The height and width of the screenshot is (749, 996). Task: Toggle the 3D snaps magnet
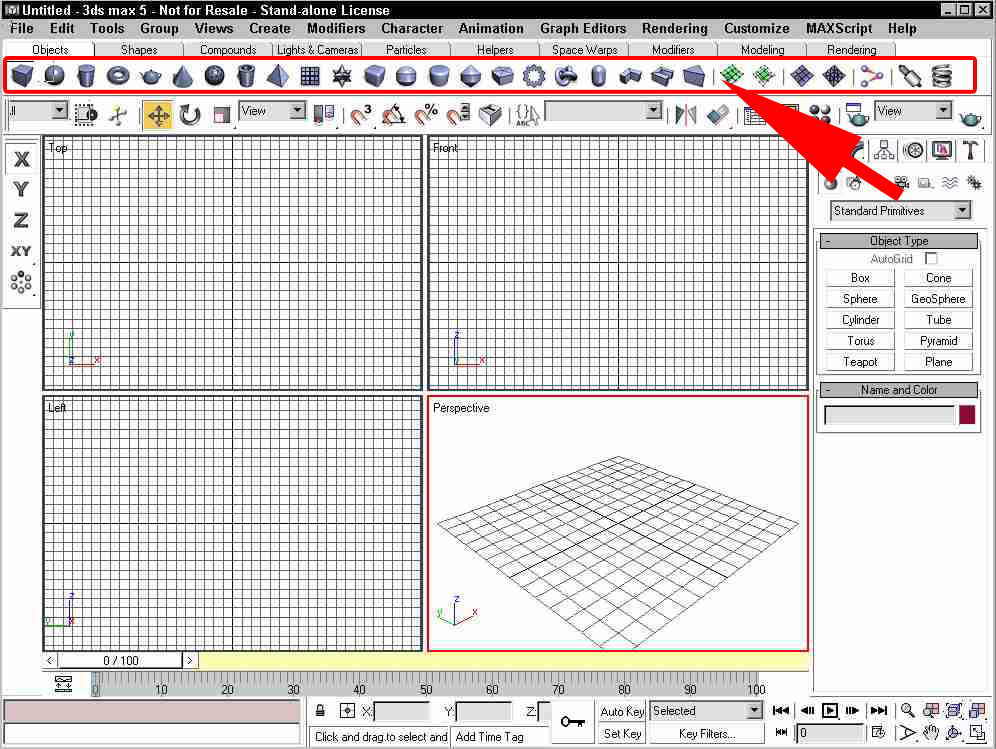click(361, 115)
